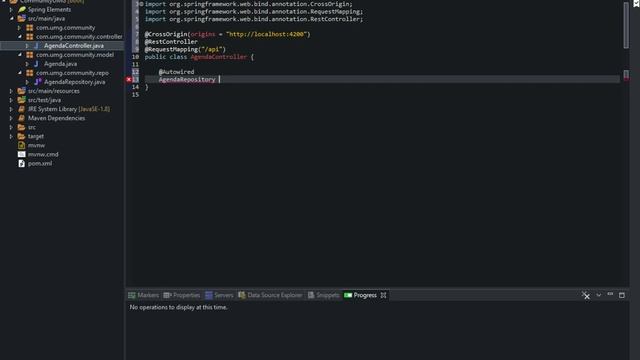Click the com.umg.community.model package icon
Screen dimensions: 640x360
click(x=30, y=55)
